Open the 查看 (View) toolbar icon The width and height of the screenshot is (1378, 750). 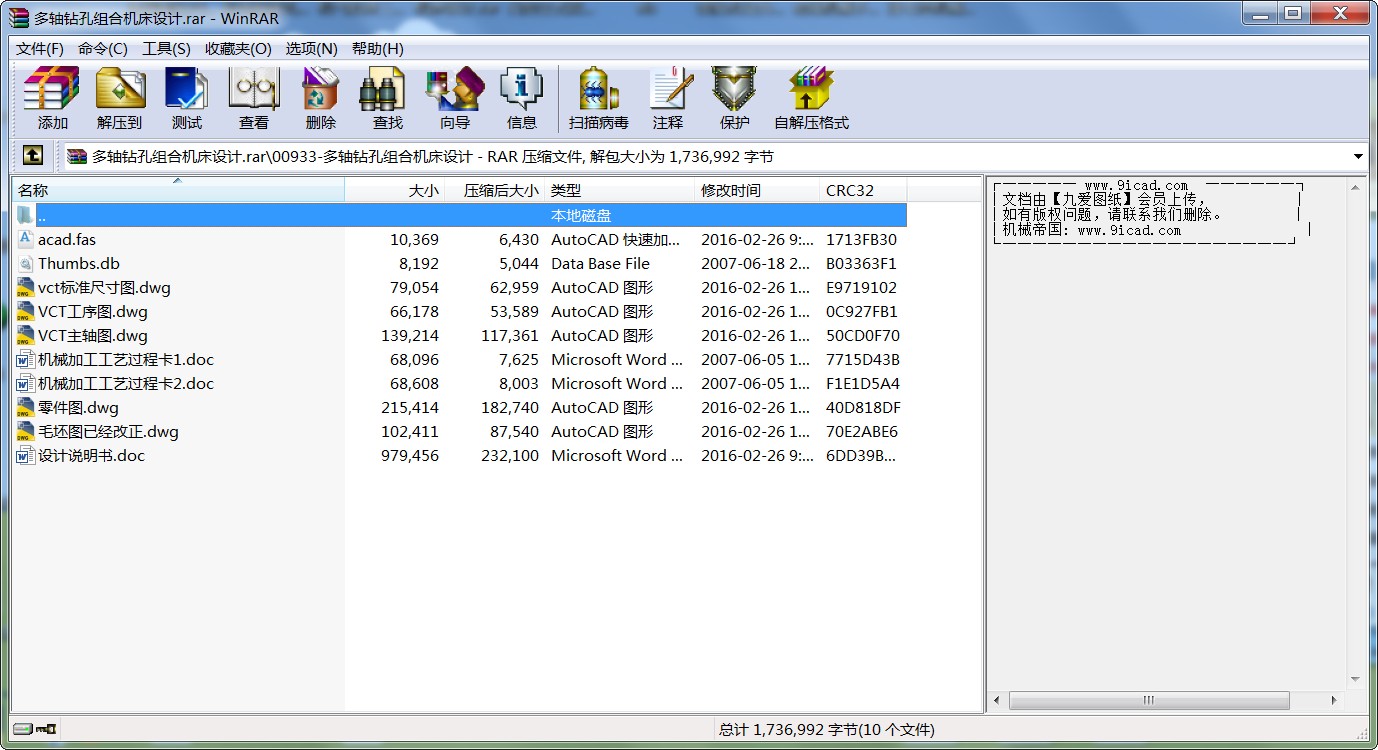[x=253, y=89]
